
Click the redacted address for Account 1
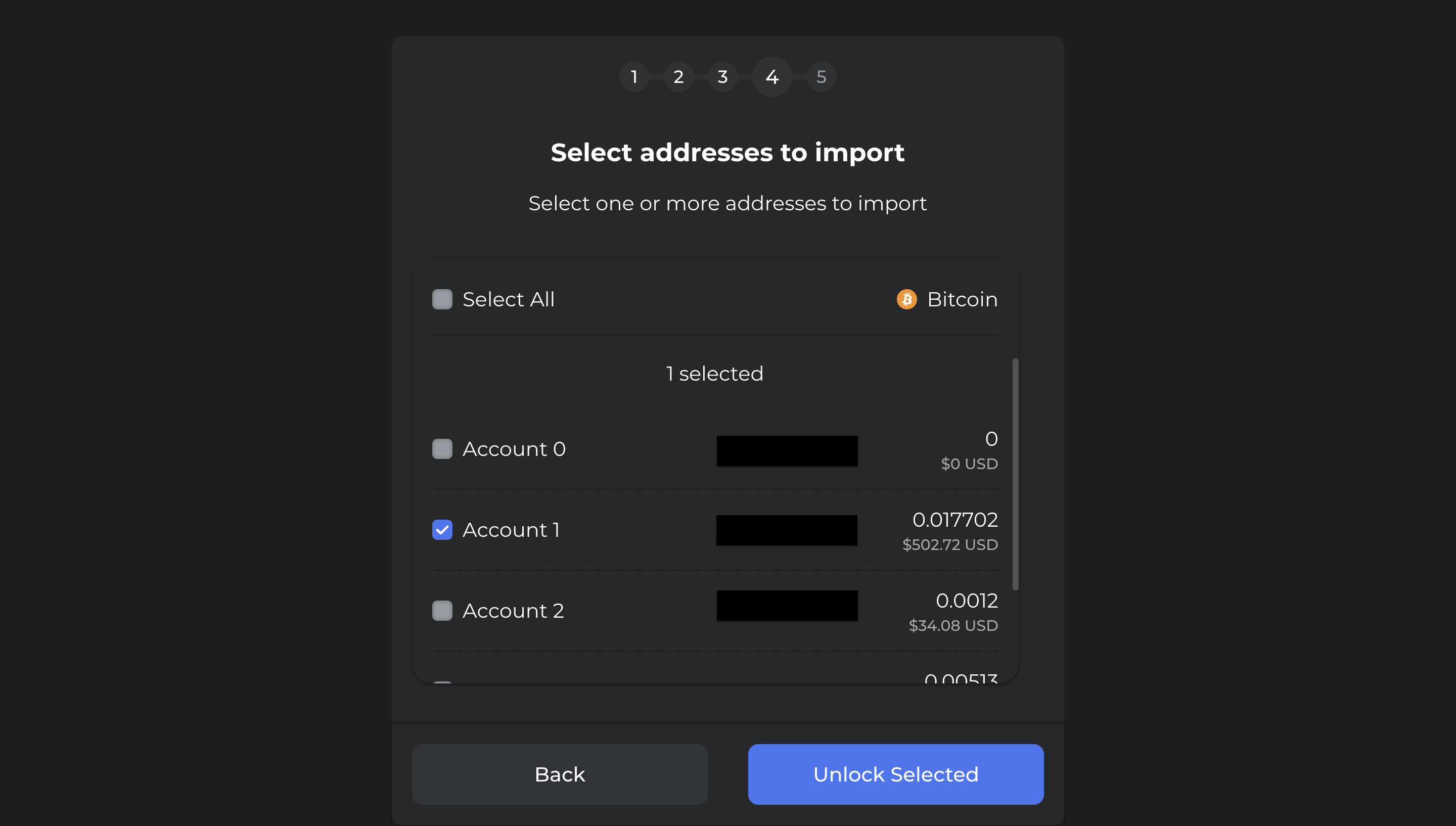coord(786,530)
